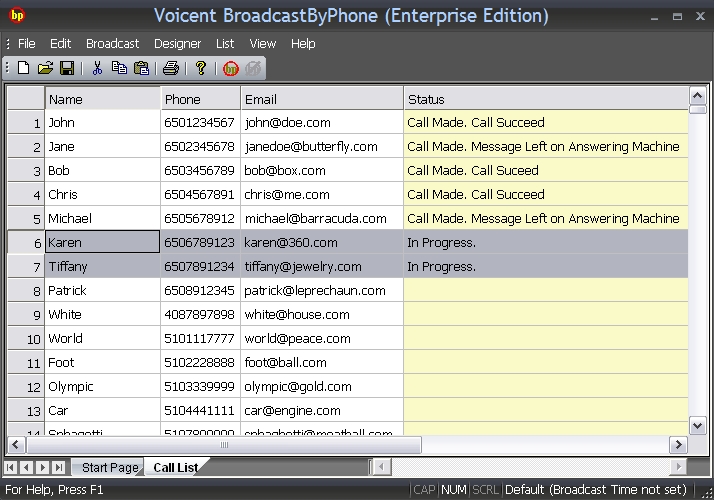Open the Edit menu

click(60, 44)
